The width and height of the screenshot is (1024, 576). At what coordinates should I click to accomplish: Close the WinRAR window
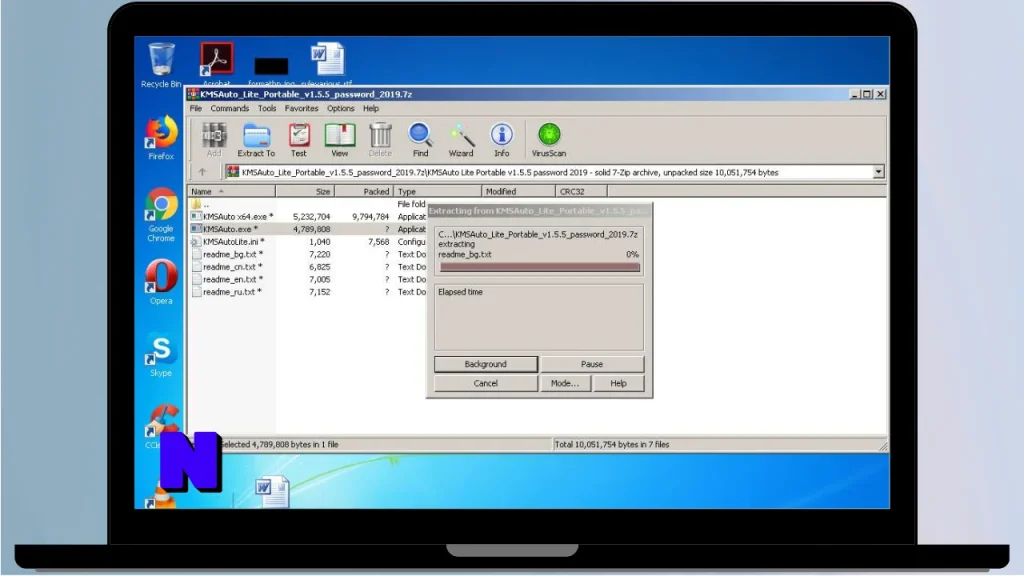[x=880, y=94]
